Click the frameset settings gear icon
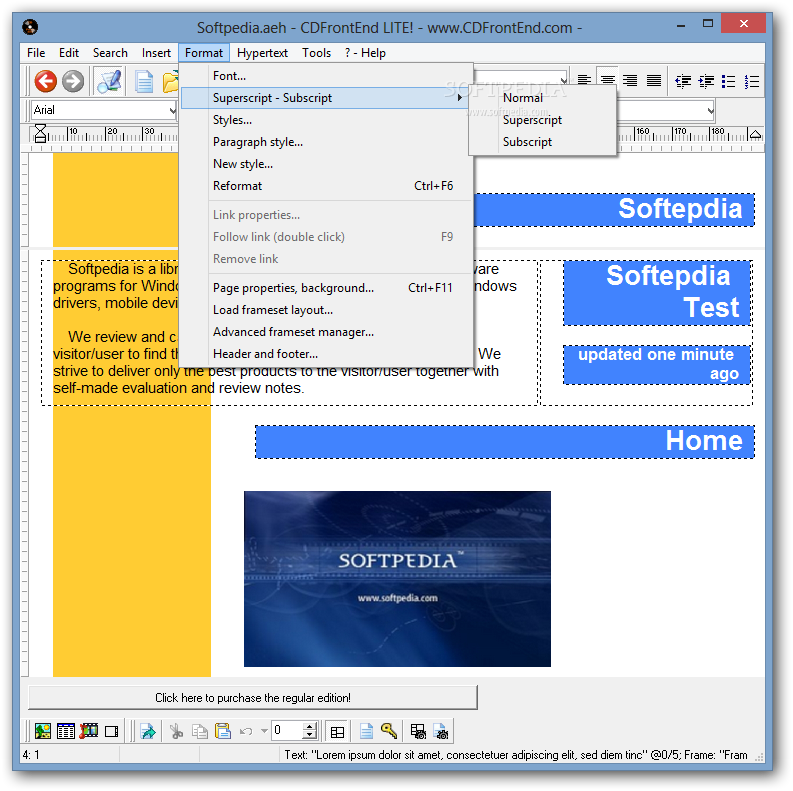This screenshot has height=791, width=793. [418, 731]
